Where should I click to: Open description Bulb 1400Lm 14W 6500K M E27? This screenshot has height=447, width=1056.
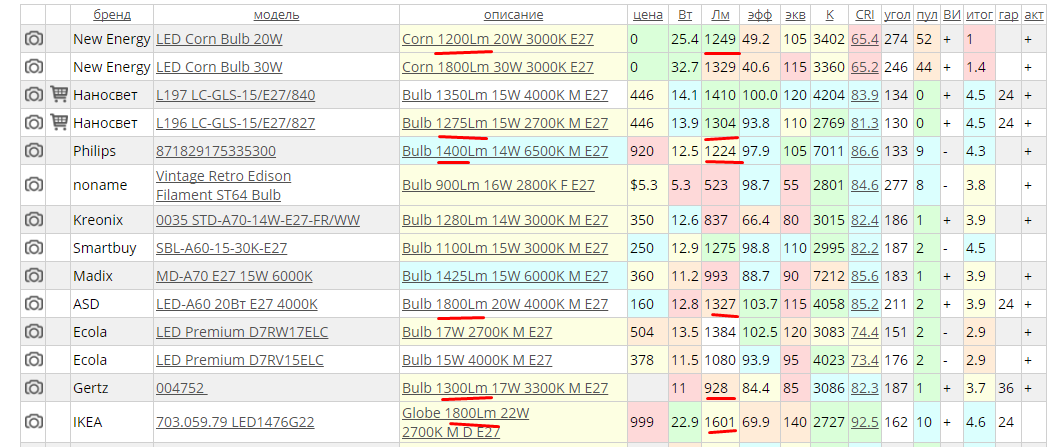(x=504, y=151)
